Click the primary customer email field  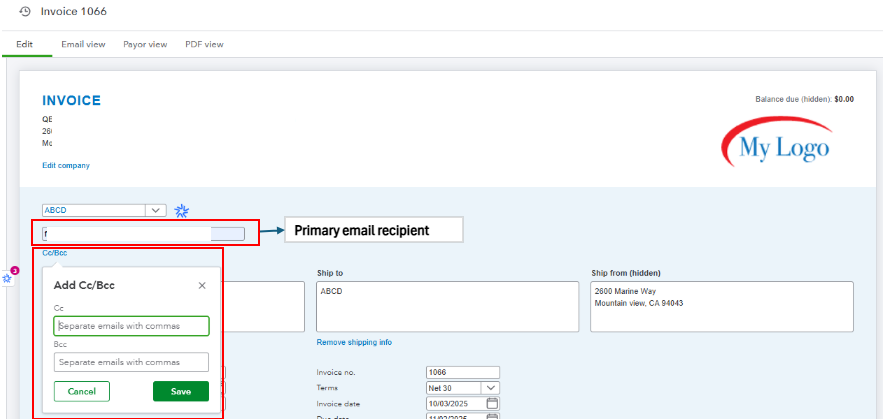coord(143,233)
